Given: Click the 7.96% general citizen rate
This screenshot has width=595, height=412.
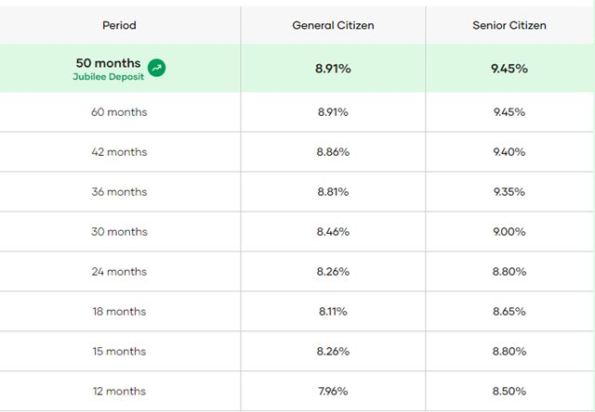Looking at the screenshot, I should [x=333, y=391].
